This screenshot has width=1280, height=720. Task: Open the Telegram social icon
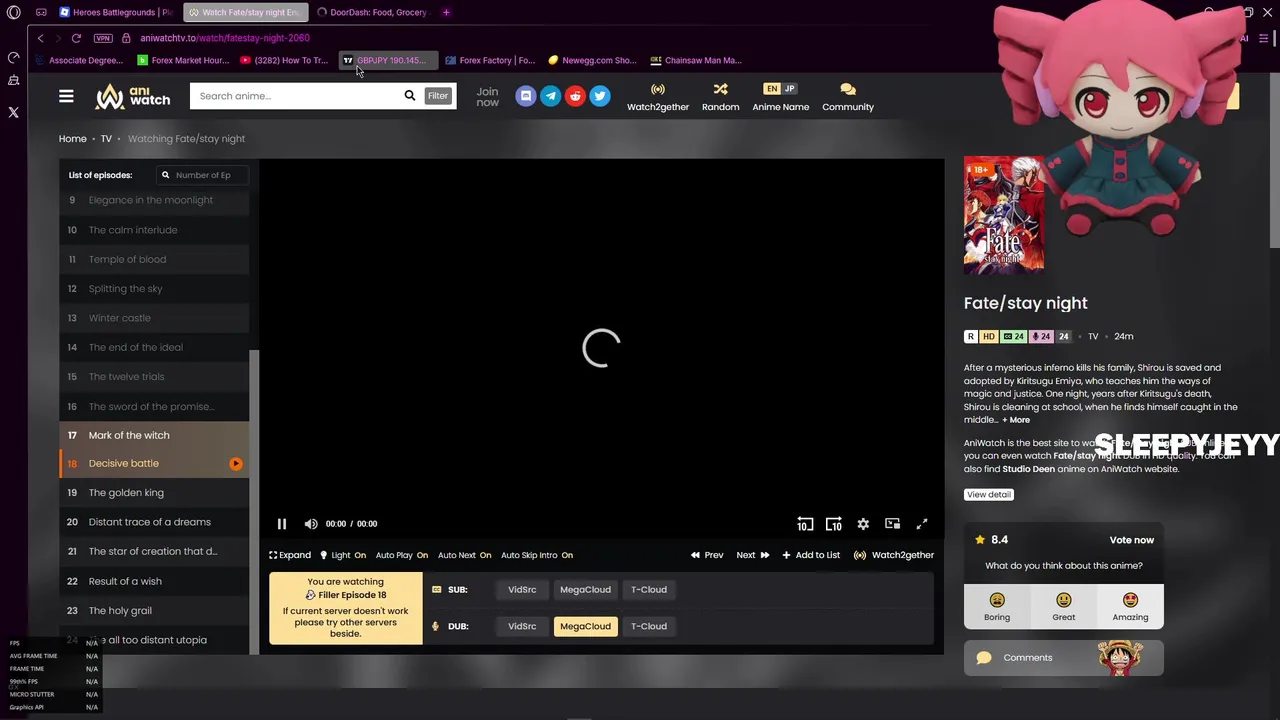[x=550, y=96]
